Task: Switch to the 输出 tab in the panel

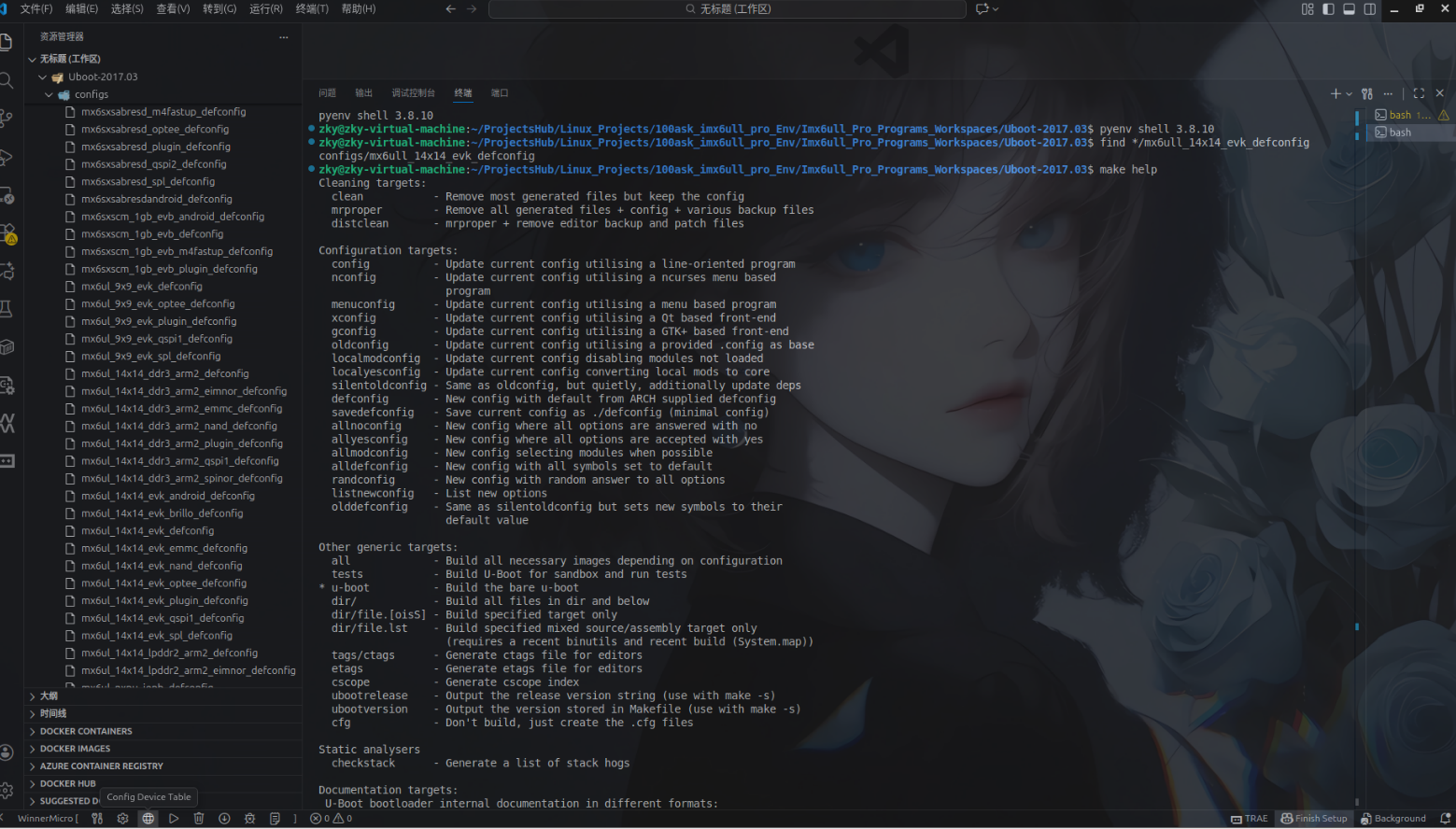Action: (363, 92)
